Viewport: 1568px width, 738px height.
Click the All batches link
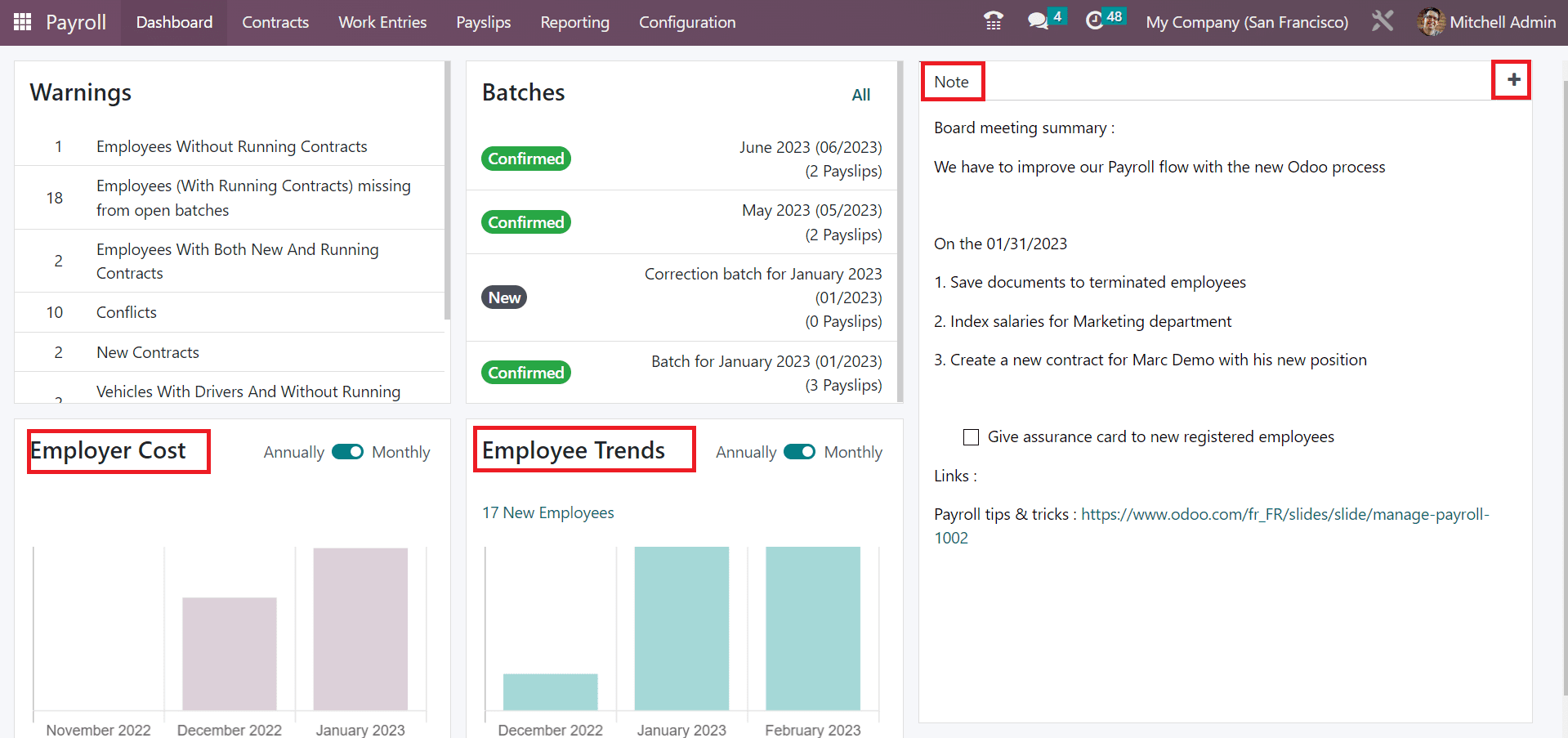[860, 95]
